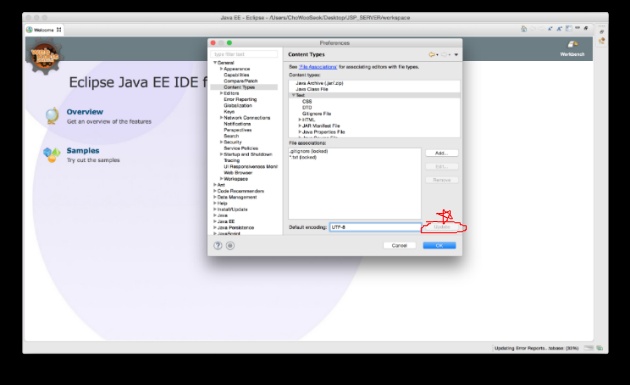Viewport: 630px width, 385px height.
Task: Click the Default encoding text field
Action: click(375, 227)
